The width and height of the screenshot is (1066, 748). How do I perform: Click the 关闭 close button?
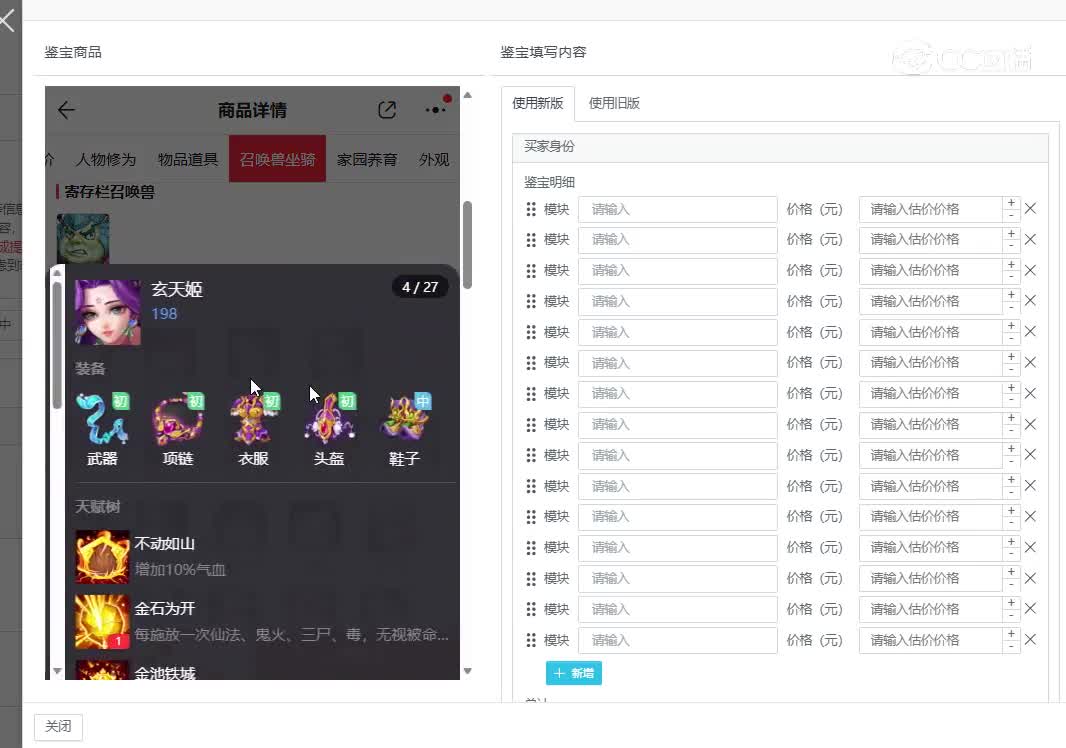(x=57, y=727)
